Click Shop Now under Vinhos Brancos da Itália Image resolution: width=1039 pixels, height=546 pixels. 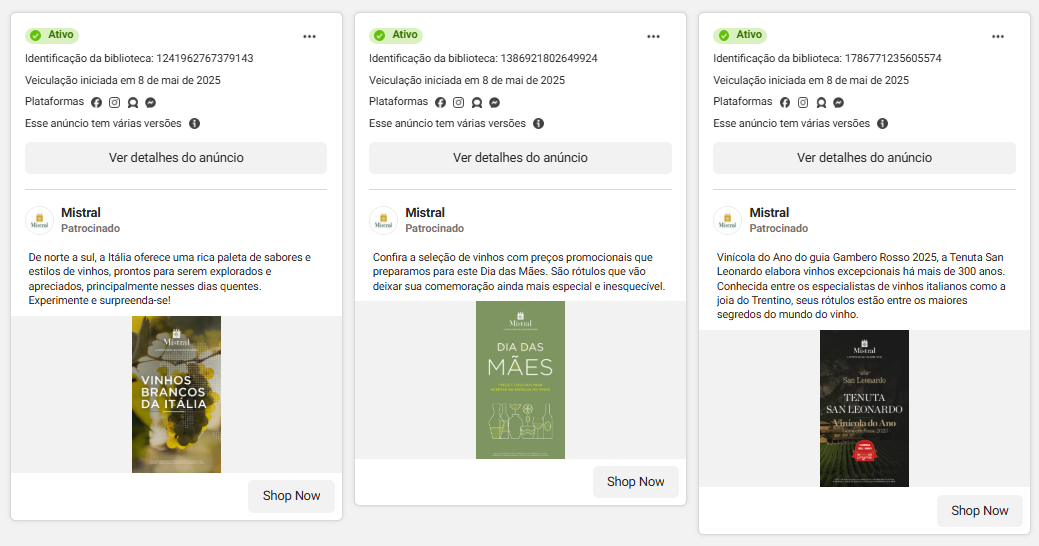(292, 496)
